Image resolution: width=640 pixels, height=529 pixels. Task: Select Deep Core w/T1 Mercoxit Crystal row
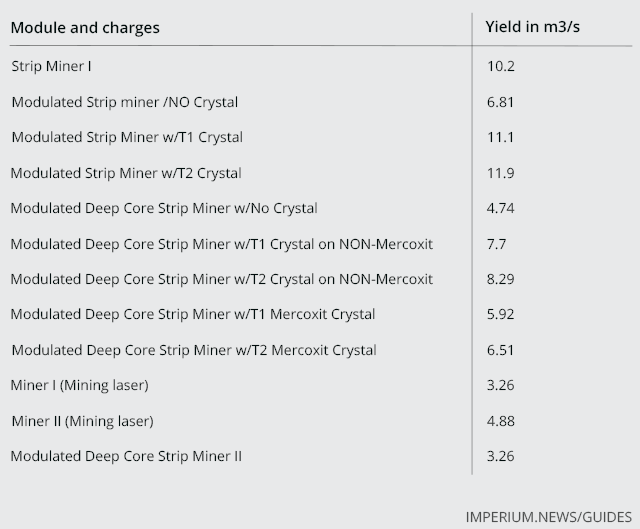(x=321, y=314)
